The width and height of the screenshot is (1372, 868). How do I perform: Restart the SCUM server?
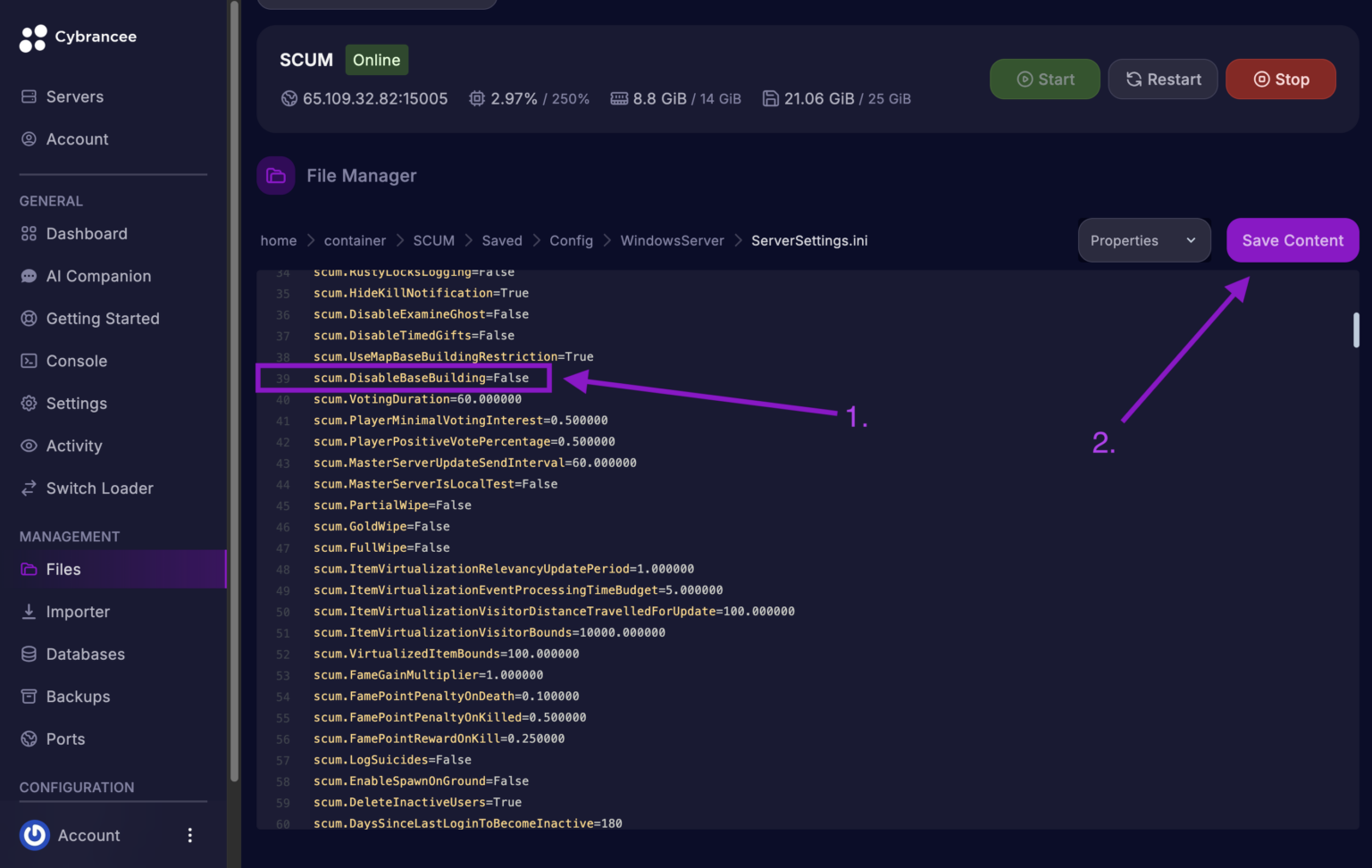point(1162,79)
